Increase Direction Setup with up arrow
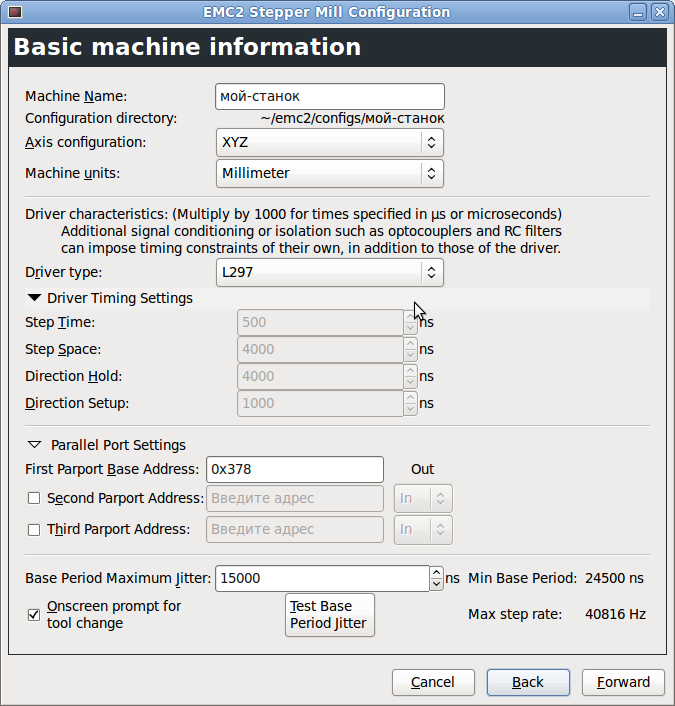The height and width of the screenshot is (706, 675). click(410, 397)
